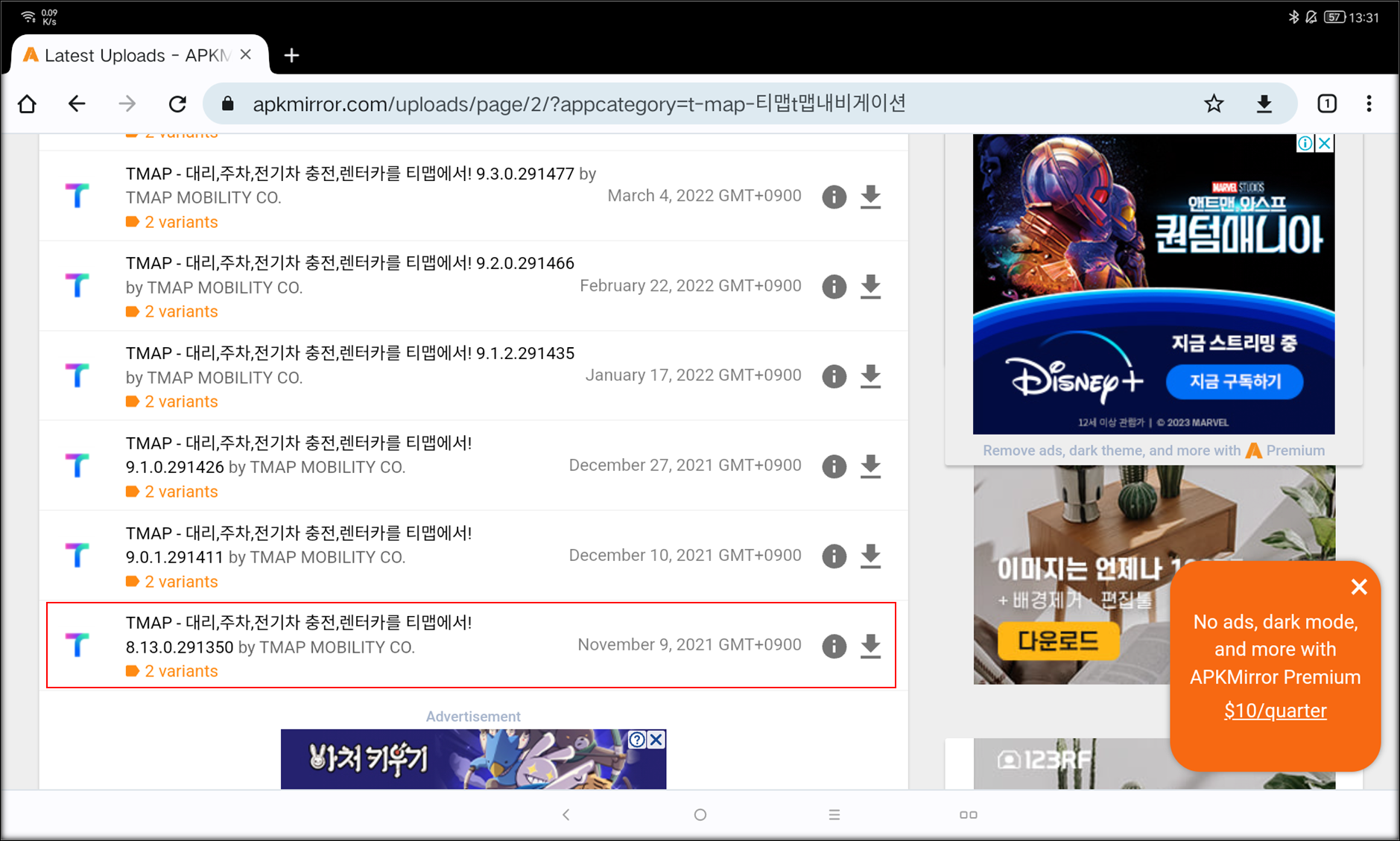Show info for TMAP 9.1.2.291435

(x=834, y=376)
